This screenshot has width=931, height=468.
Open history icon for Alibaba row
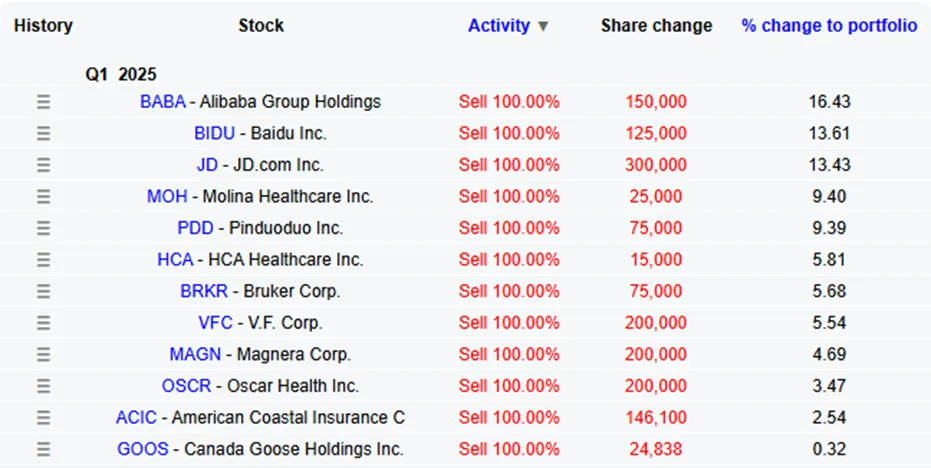tap(43, 102)
